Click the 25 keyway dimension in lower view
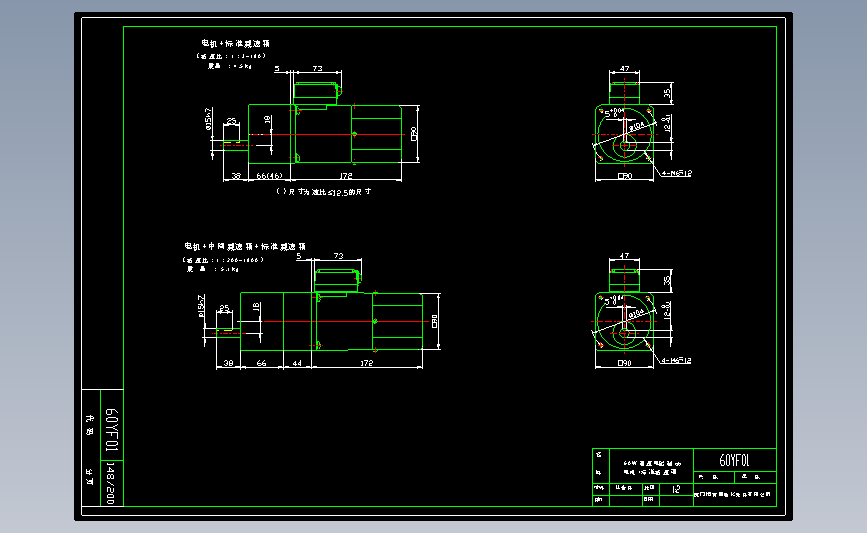The height and width of the screenshot is (533, 867). [x=224, y=308]
